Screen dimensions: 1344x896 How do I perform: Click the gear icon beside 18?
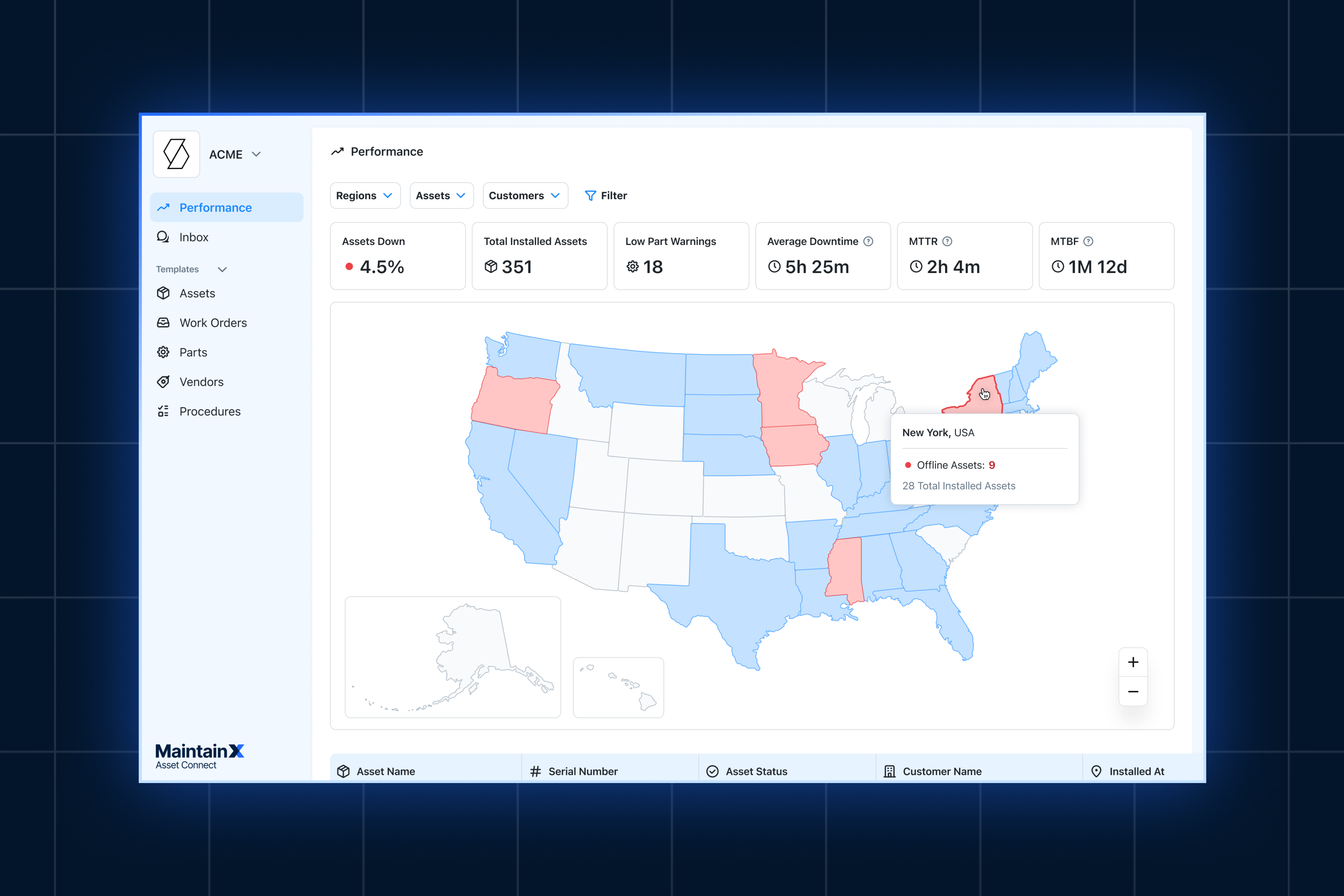[633, 267]
